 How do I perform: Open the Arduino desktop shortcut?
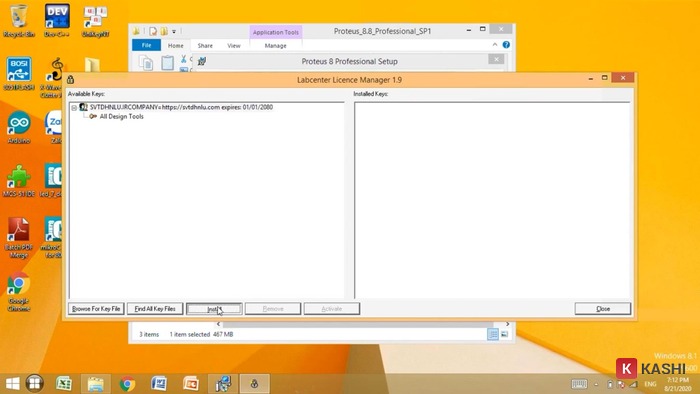[19, 128]
